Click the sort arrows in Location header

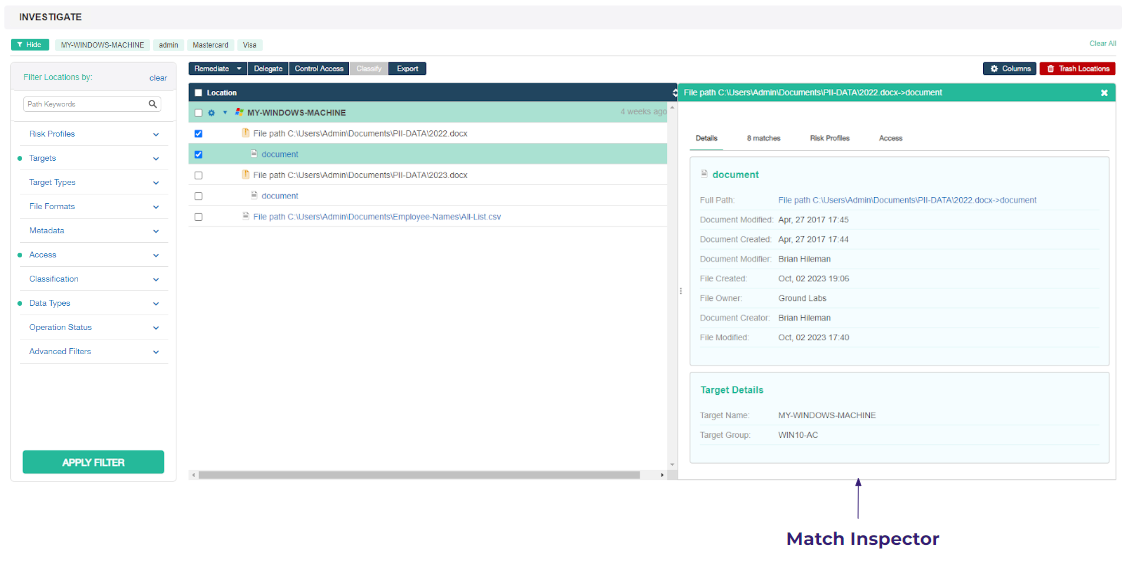point(674,93)
